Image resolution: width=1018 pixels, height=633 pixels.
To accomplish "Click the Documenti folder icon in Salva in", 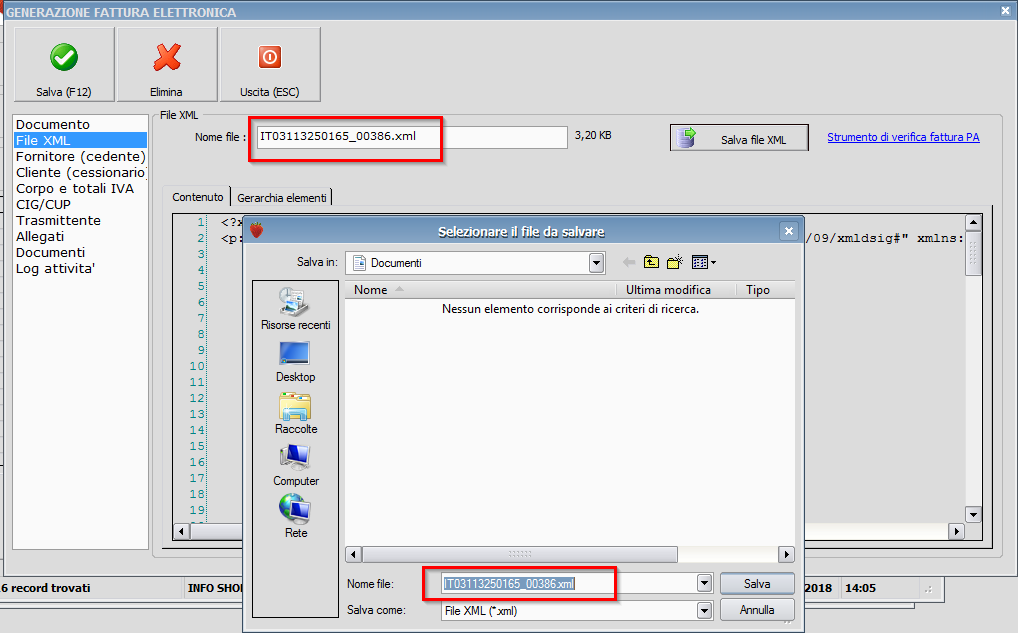I will pyautogui.click(x=359, y=263).
